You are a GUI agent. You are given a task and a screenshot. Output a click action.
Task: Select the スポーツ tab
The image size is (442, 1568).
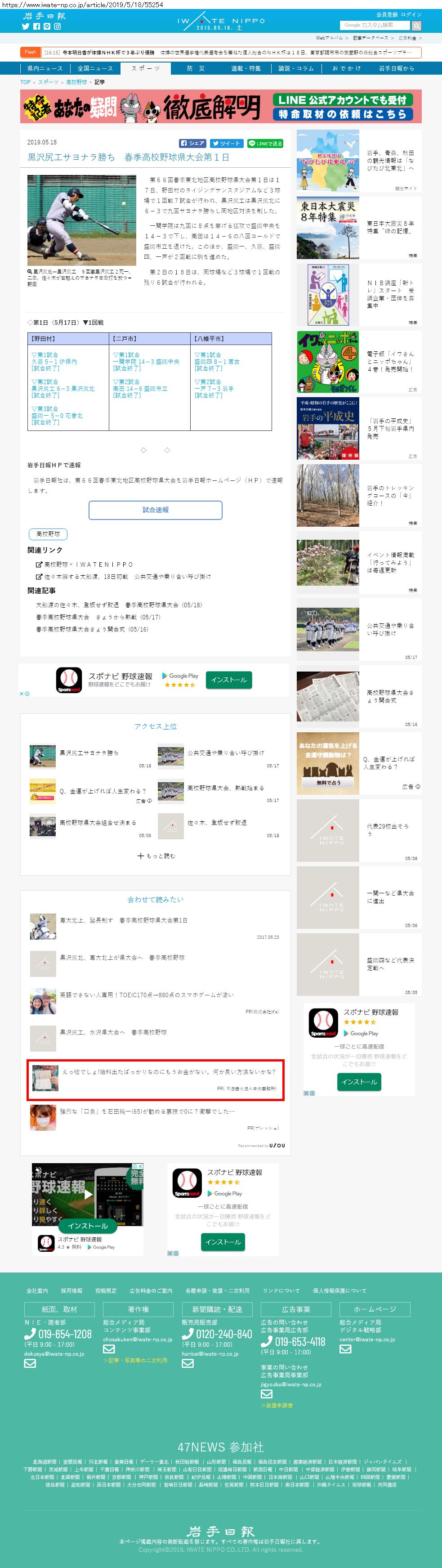click(x=146, y=68)
